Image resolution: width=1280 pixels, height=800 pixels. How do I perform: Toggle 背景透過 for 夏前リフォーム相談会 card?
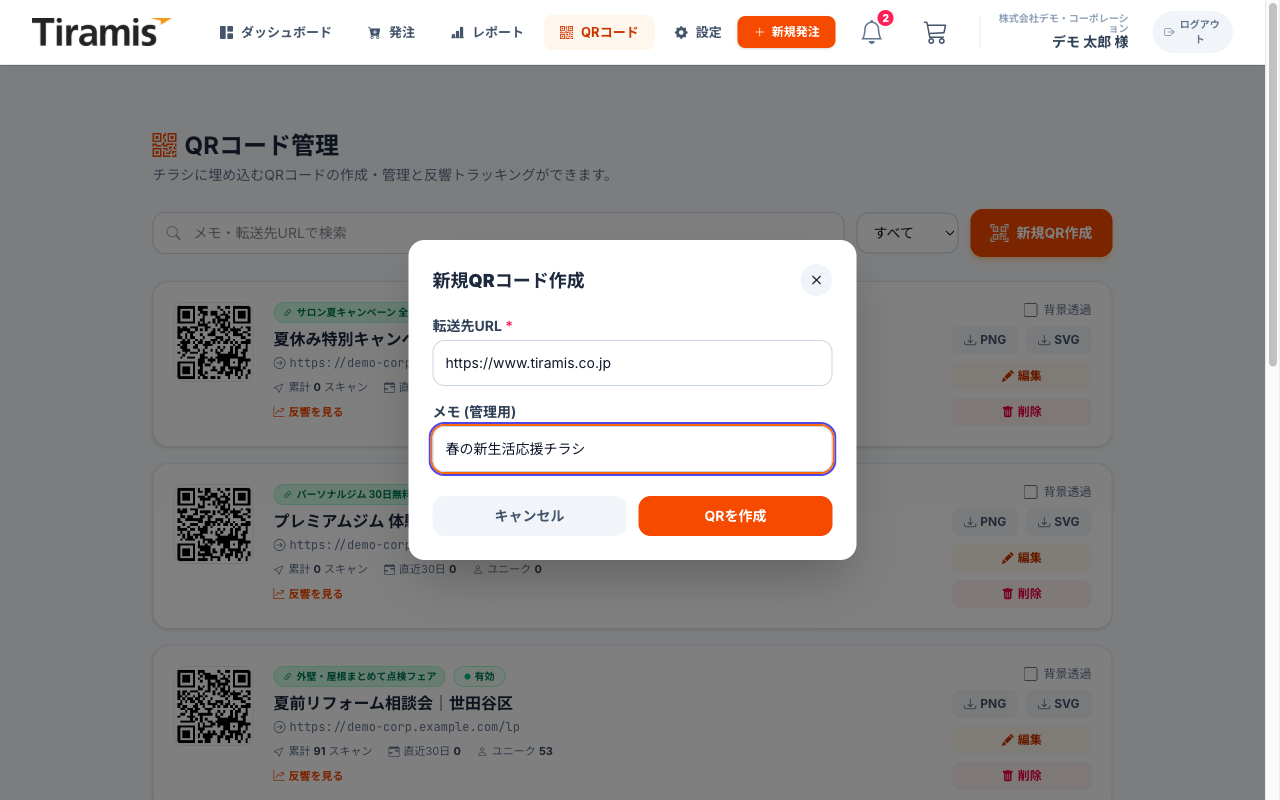click(x=1031, y=674)
